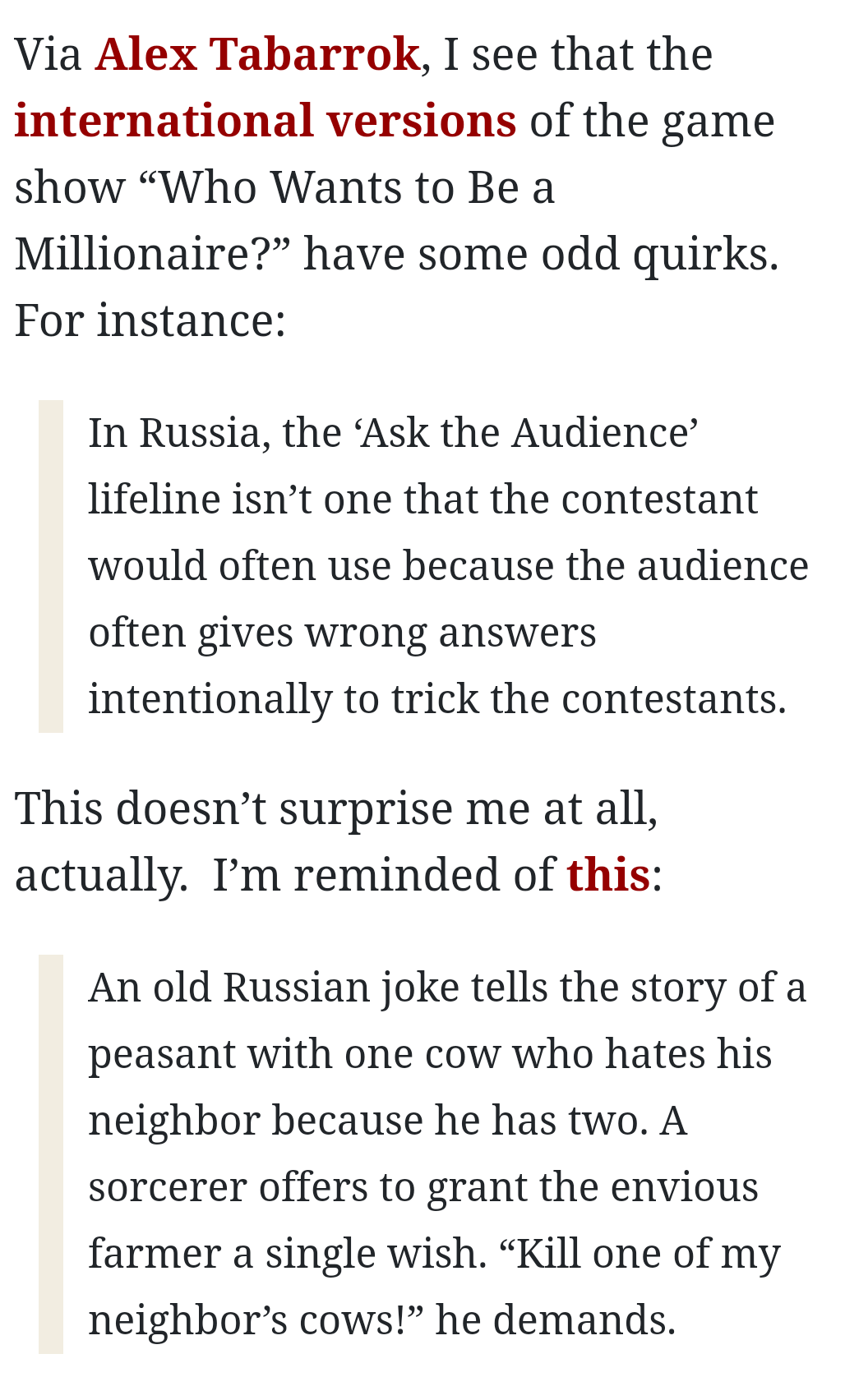Click "This doesn't surprise me at all," text

(x=336, y=808)
